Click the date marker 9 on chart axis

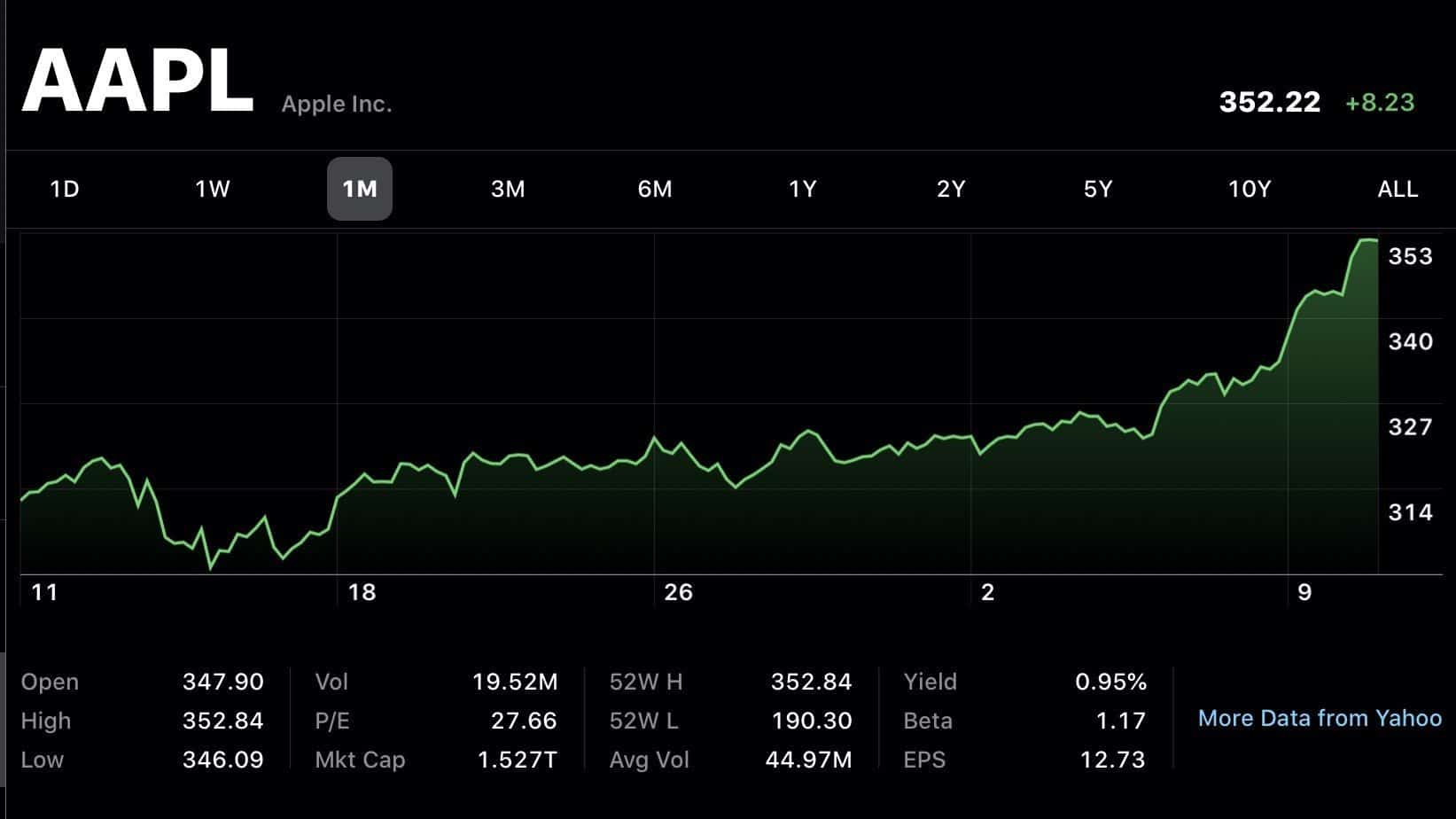click(1304, 592)
